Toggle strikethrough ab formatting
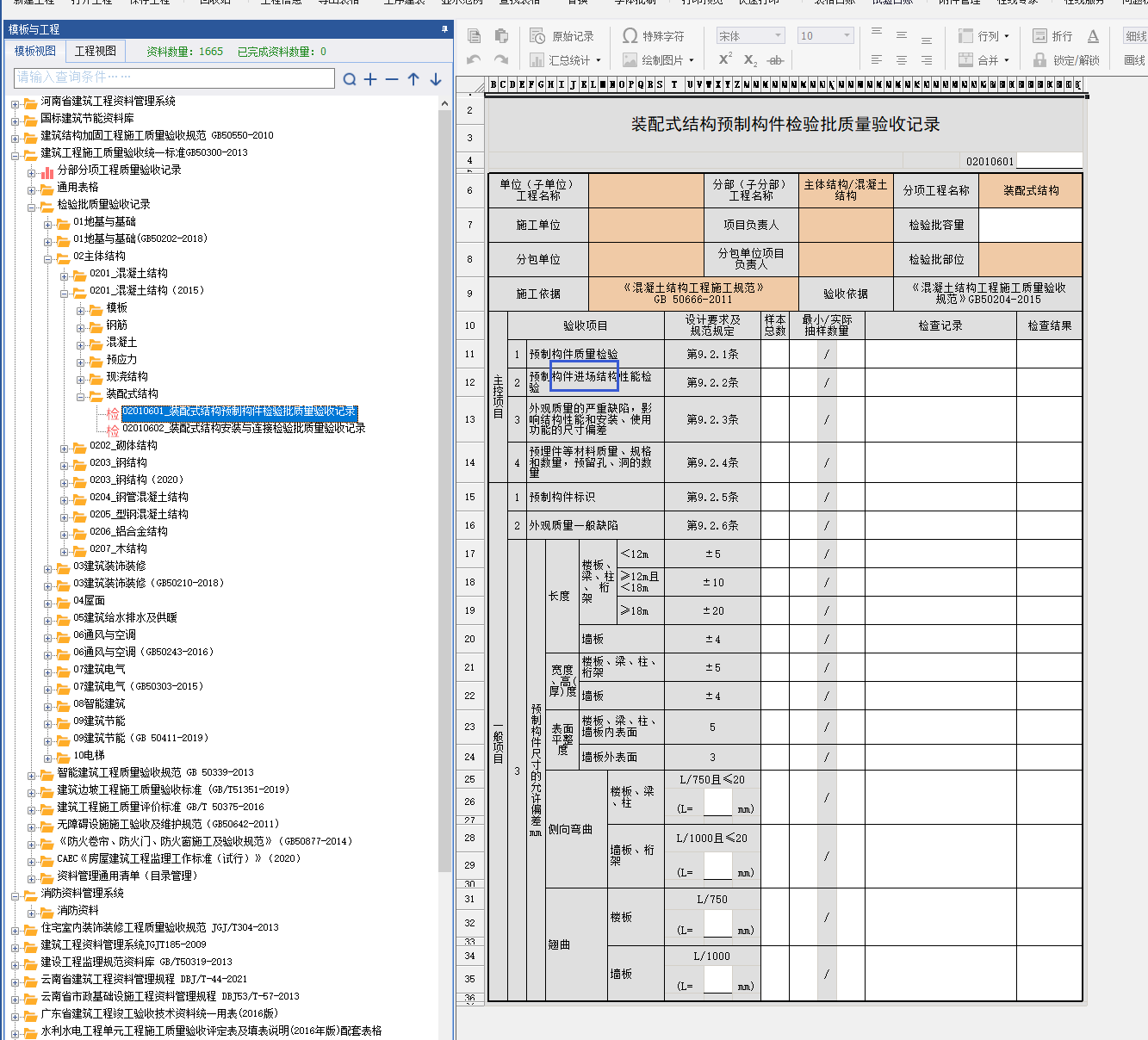Screen dimensions: 1148x1040 775,60
